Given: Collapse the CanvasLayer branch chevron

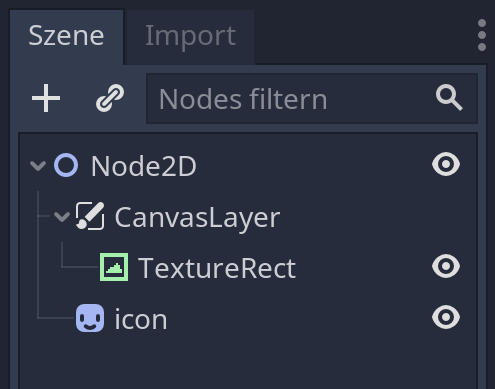Looking at the screenshot, I should coord(62,216).
